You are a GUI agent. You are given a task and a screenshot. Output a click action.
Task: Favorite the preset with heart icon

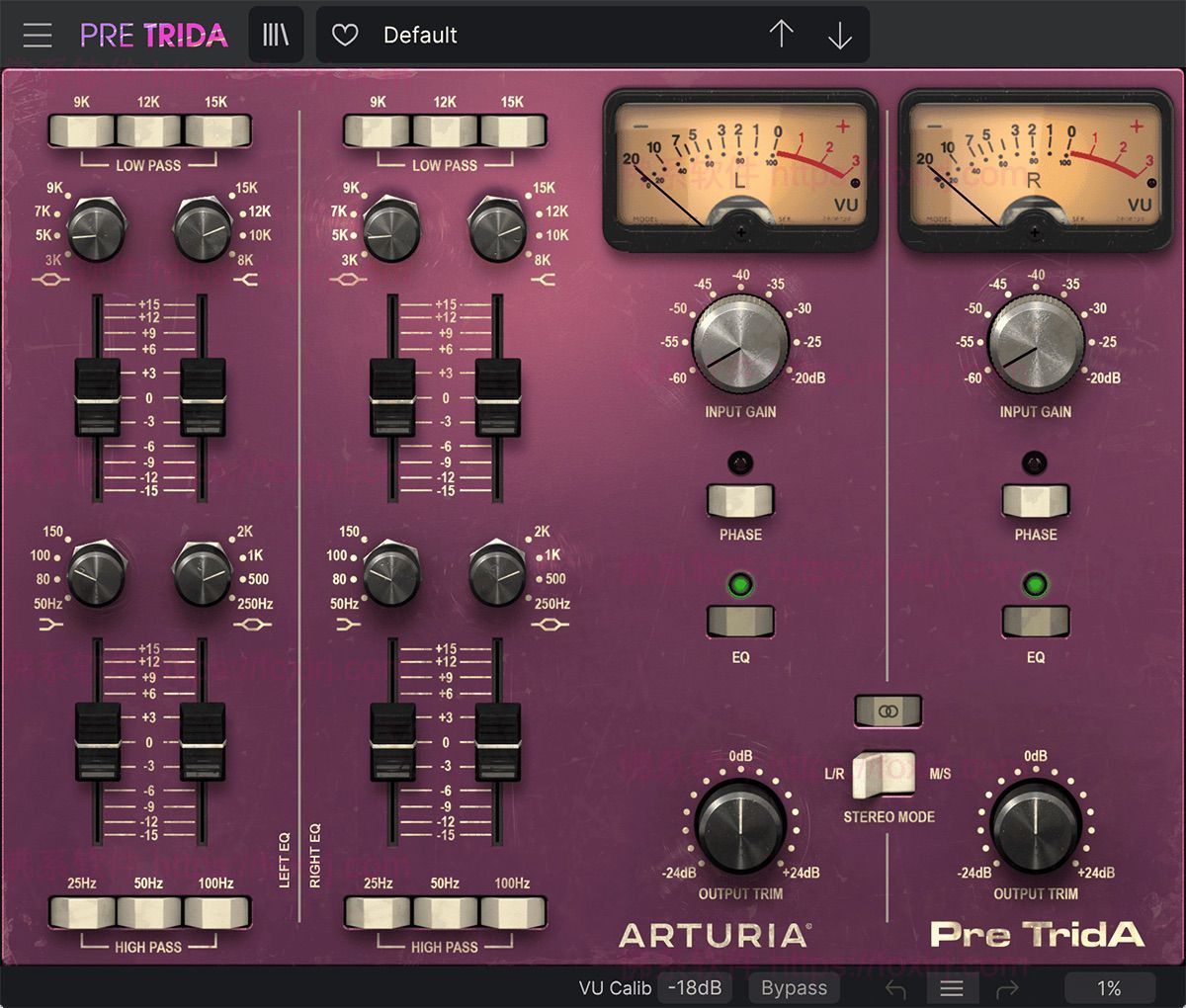pos(345,36)
